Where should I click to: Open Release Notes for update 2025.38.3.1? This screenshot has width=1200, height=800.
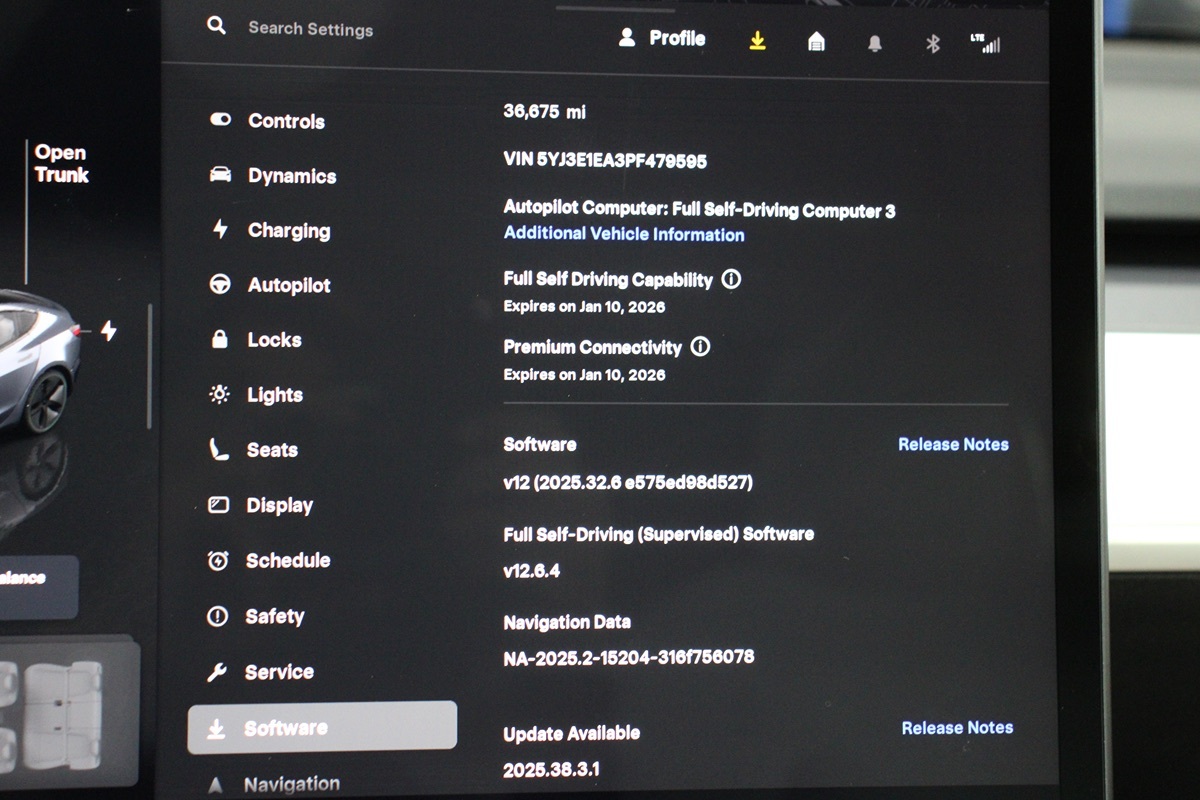click(955, 727)
